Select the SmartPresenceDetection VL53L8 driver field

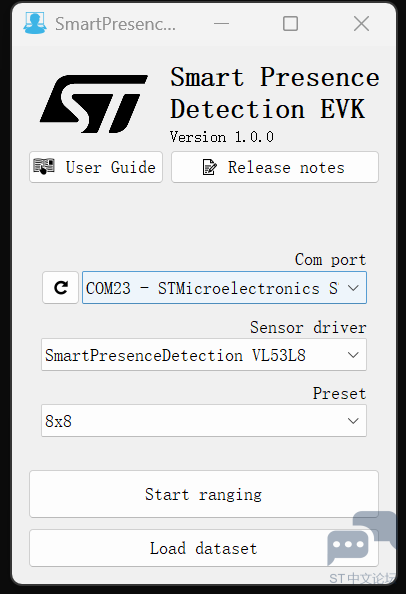pos(204,355)
